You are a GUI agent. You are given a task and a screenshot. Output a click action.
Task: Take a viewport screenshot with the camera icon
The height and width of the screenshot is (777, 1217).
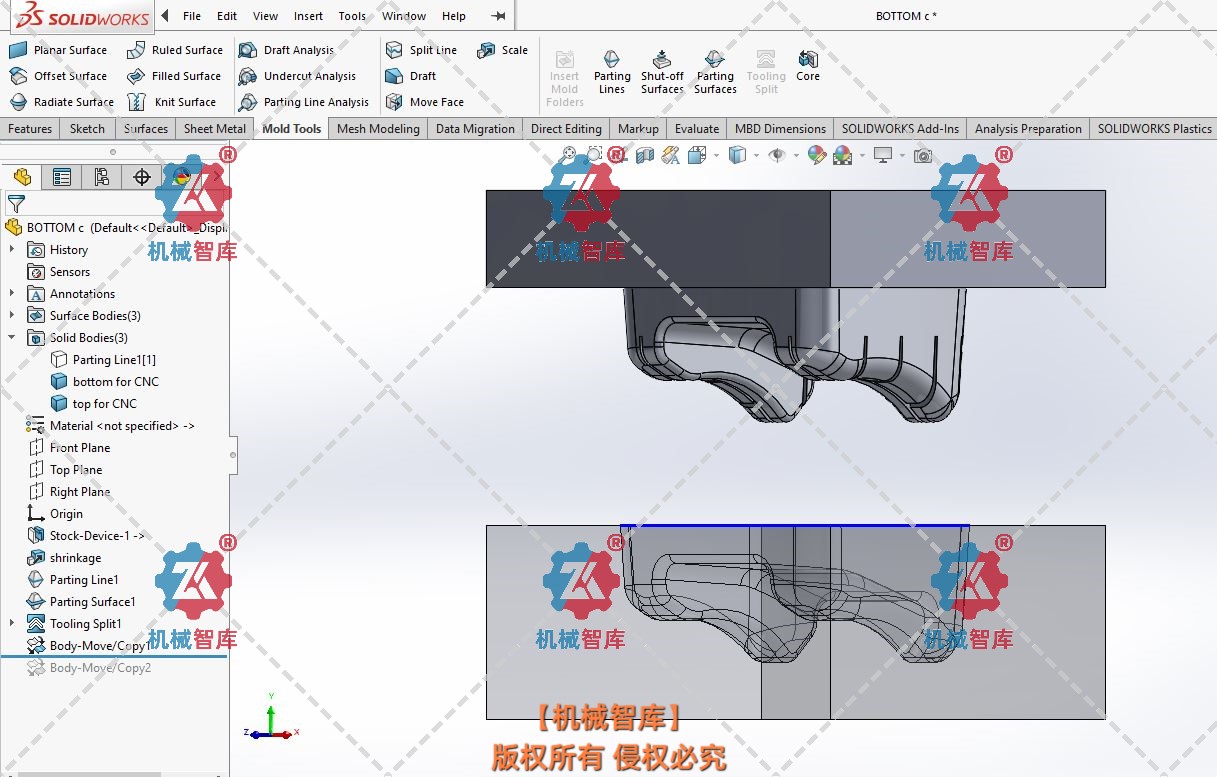click(x=923, y=155)
